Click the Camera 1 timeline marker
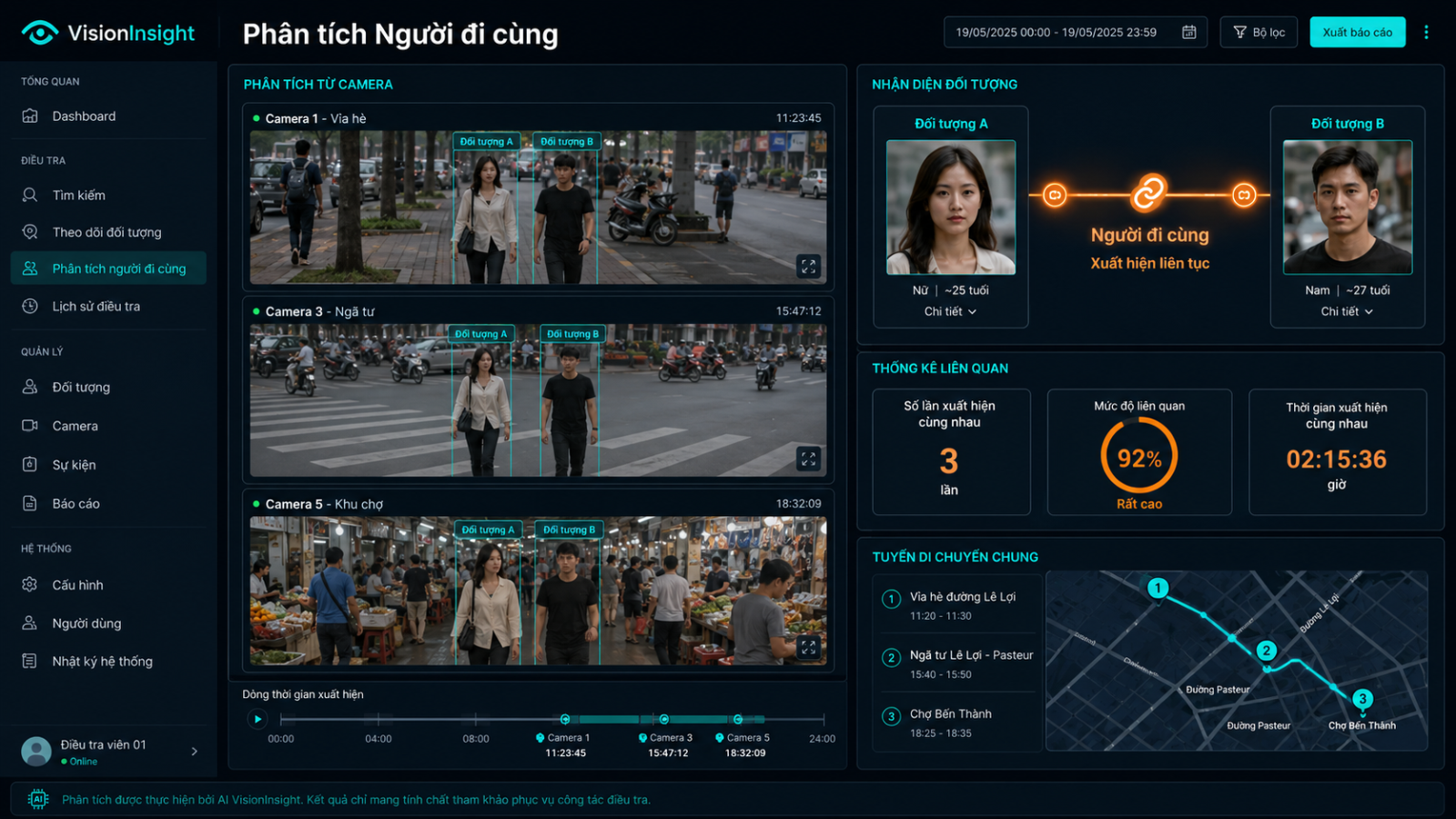Viewport: 1456px width, 819px height. tap(565, 719)
